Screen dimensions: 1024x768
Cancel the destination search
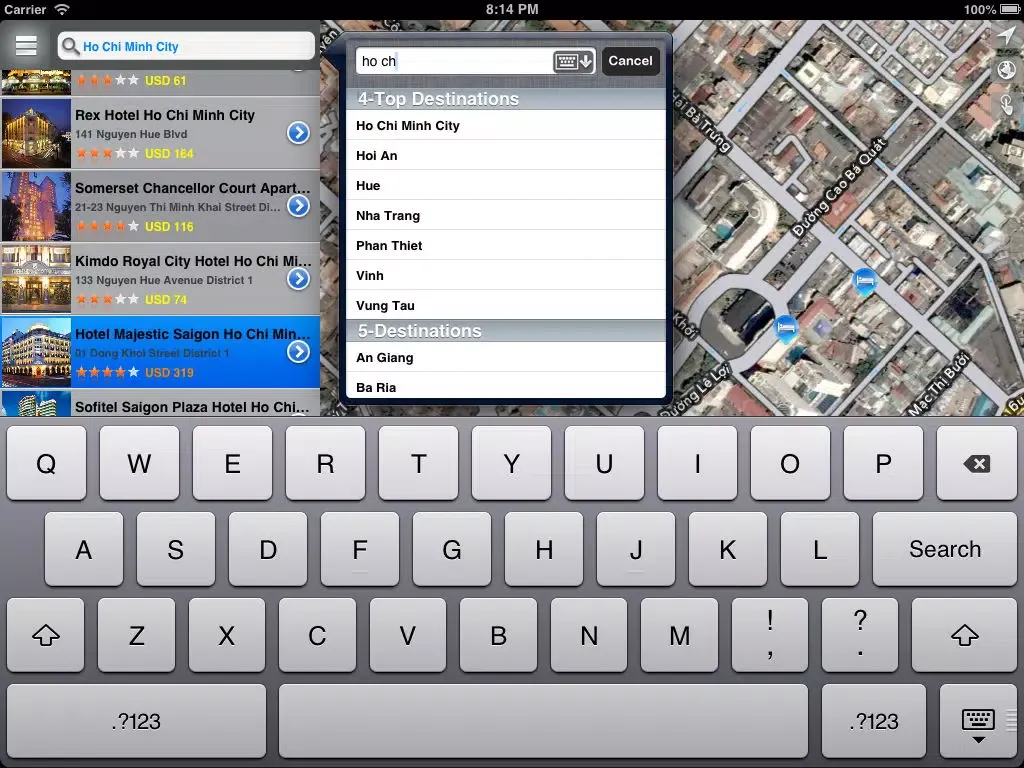(630, 61)
